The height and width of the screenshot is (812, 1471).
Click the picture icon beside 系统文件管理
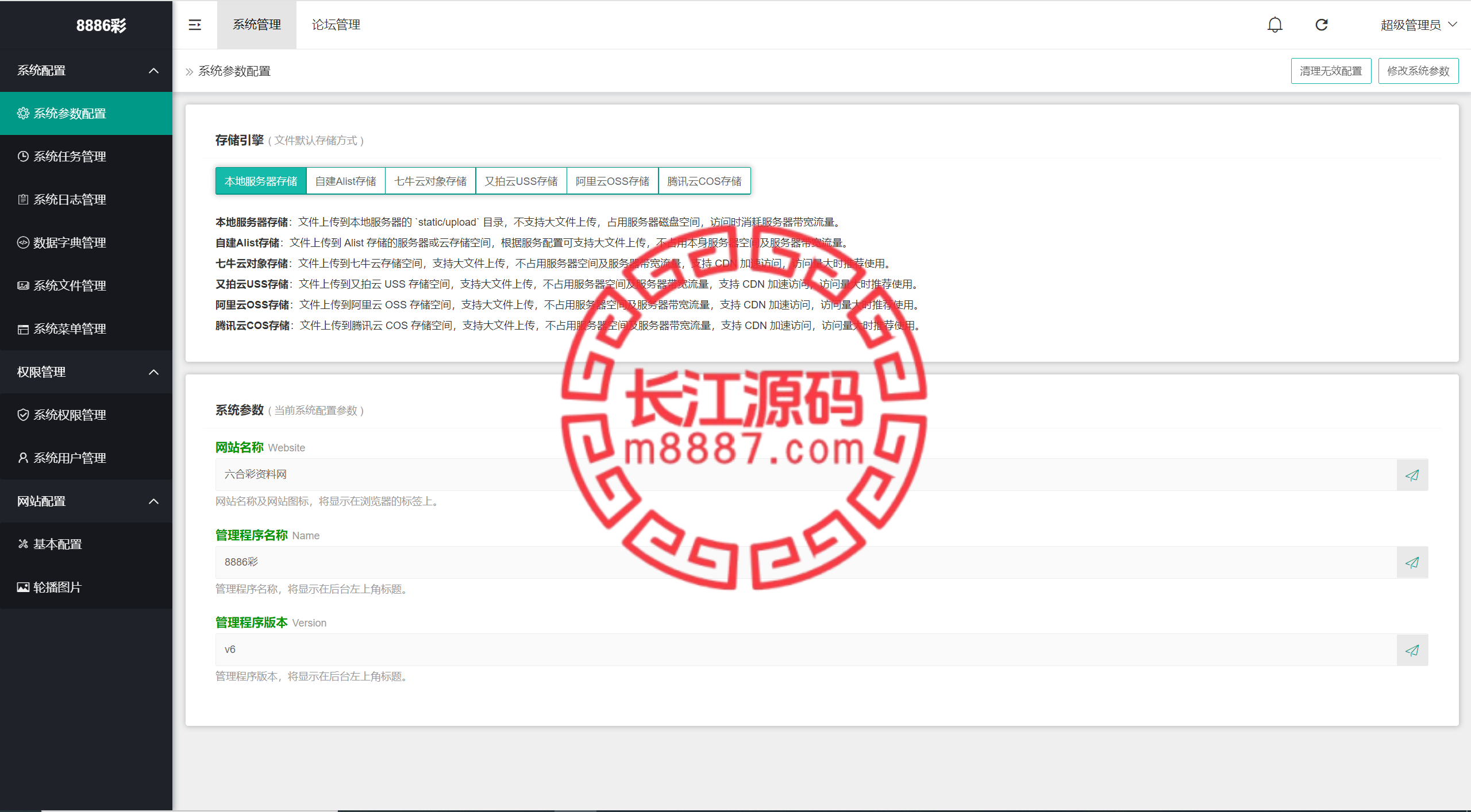[x=23, y=285]
